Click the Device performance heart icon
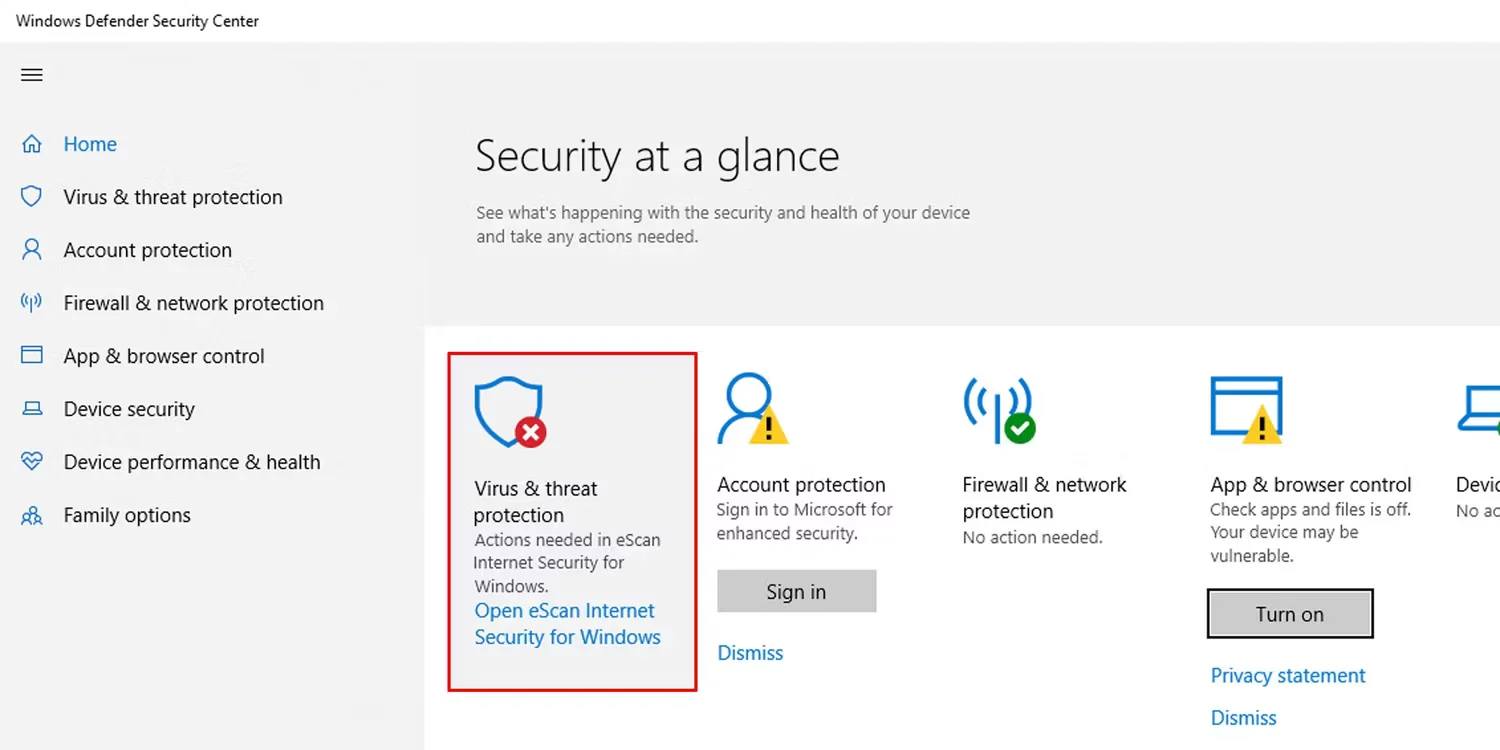This screenshot has width=1500, height=750. click(32, 462)
